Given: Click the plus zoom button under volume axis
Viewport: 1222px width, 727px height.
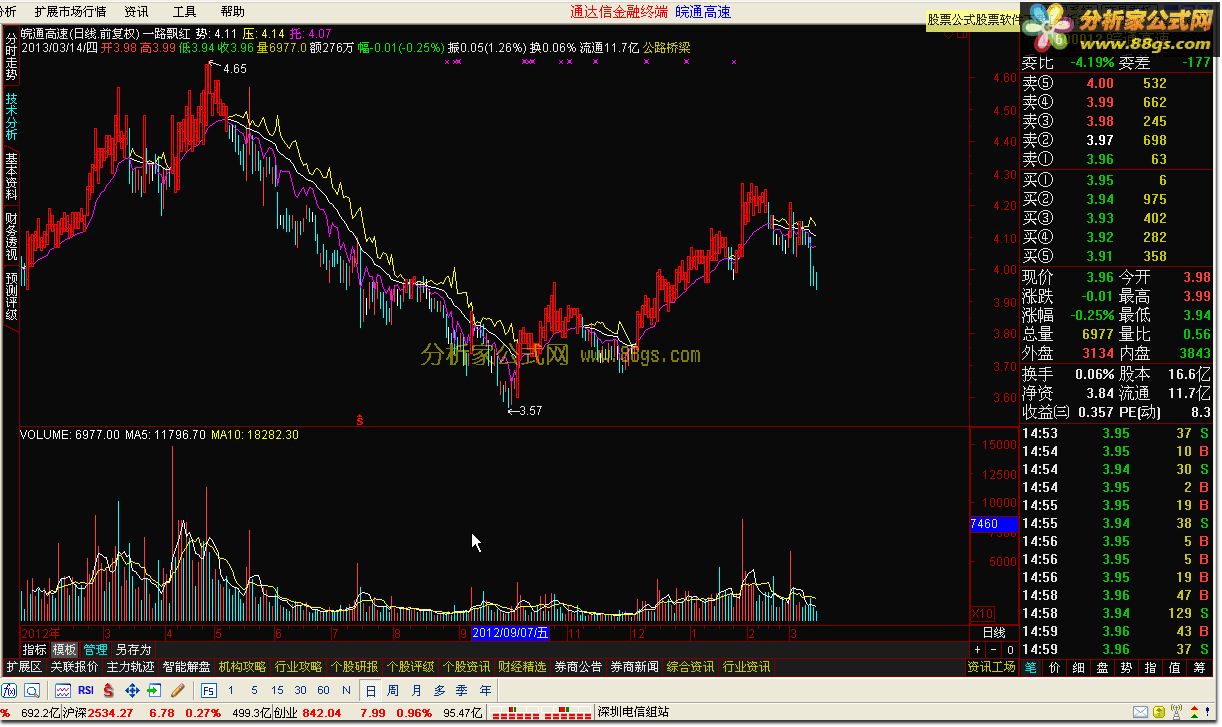Looking at the screenshot, I should [x=978, y=650].
